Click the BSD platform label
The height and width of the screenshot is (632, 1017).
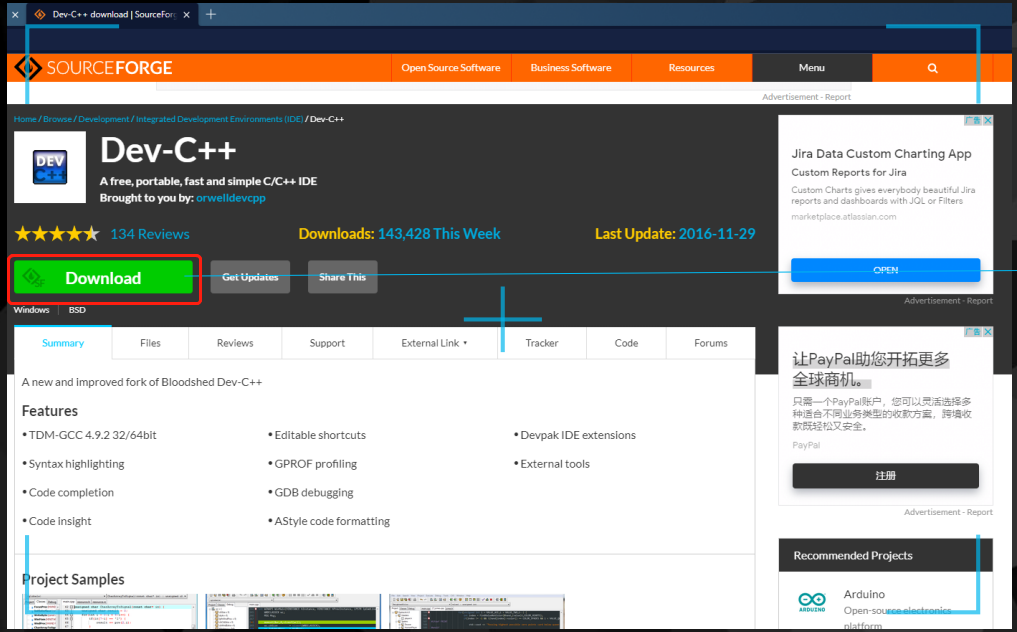tap(77, 310)
